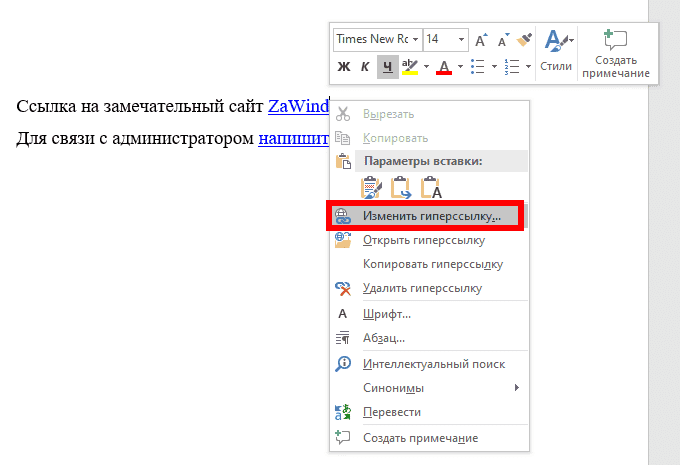Choose Копировать гиперссылку

tap(432, 264)
